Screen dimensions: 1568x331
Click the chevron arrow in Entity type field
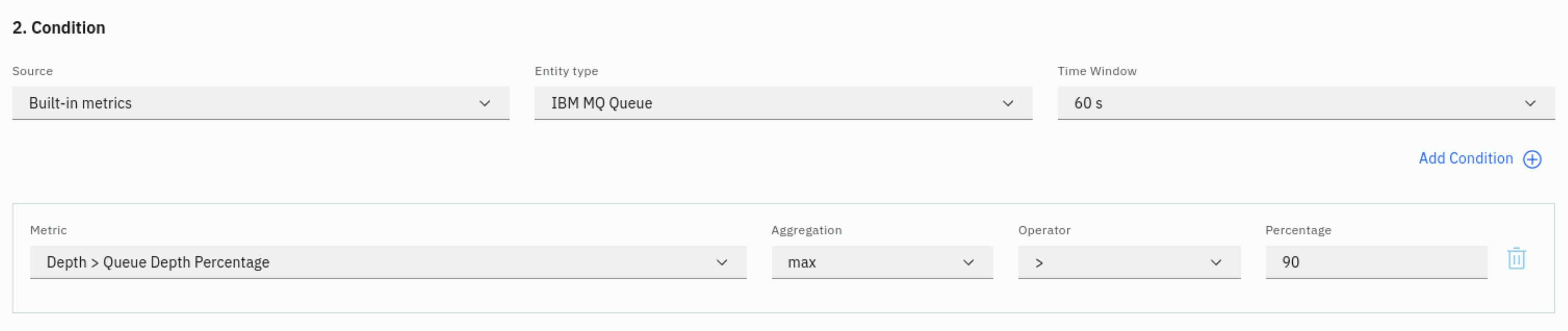tap(1008, 103)
